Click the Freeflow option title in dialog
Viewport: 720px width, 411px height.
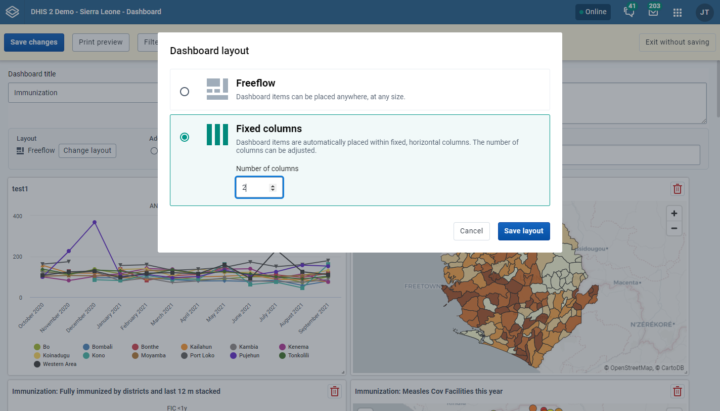255,83
